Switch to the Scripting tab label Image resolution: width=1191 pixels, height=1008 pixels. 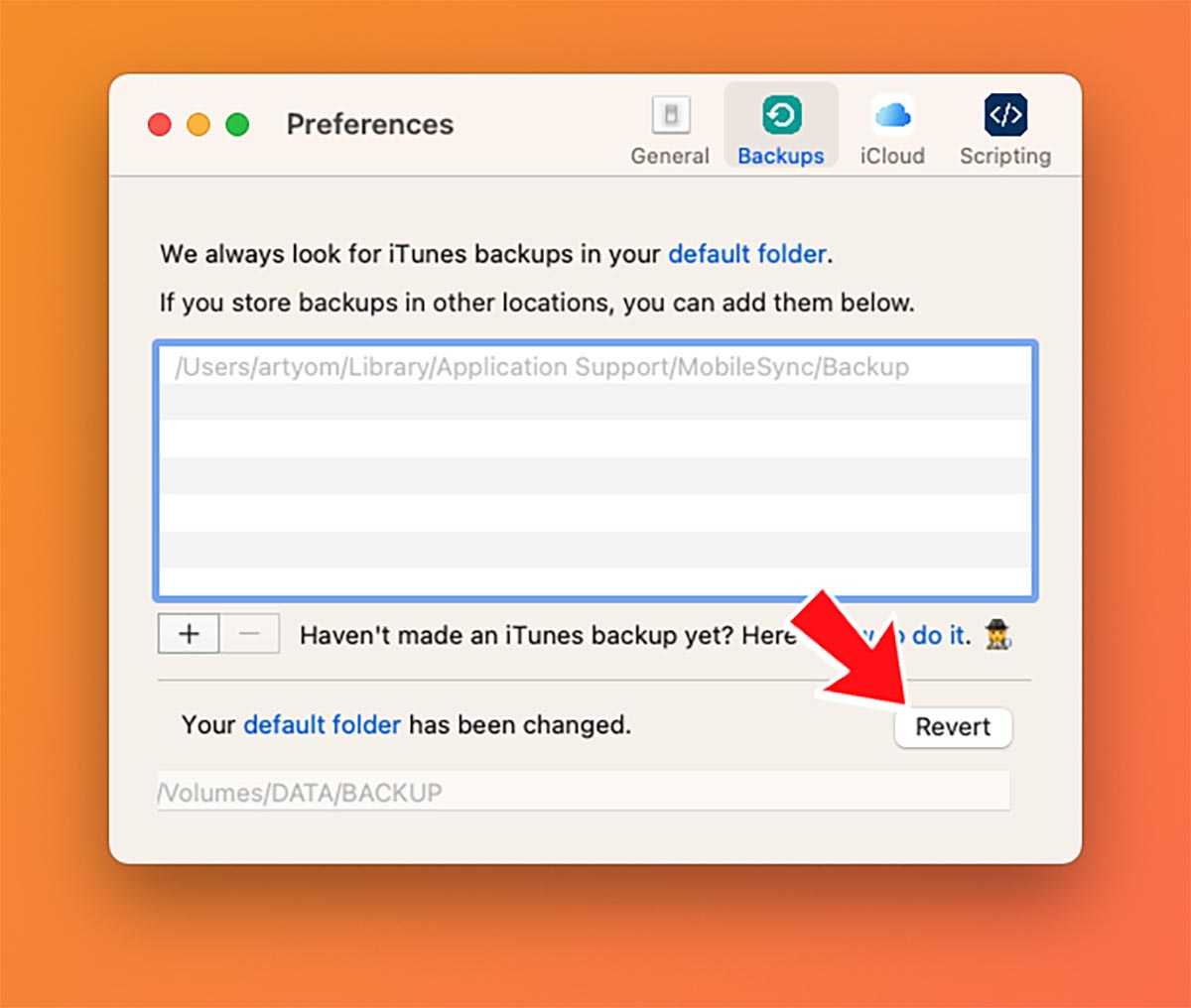(x=1005, y=156)
